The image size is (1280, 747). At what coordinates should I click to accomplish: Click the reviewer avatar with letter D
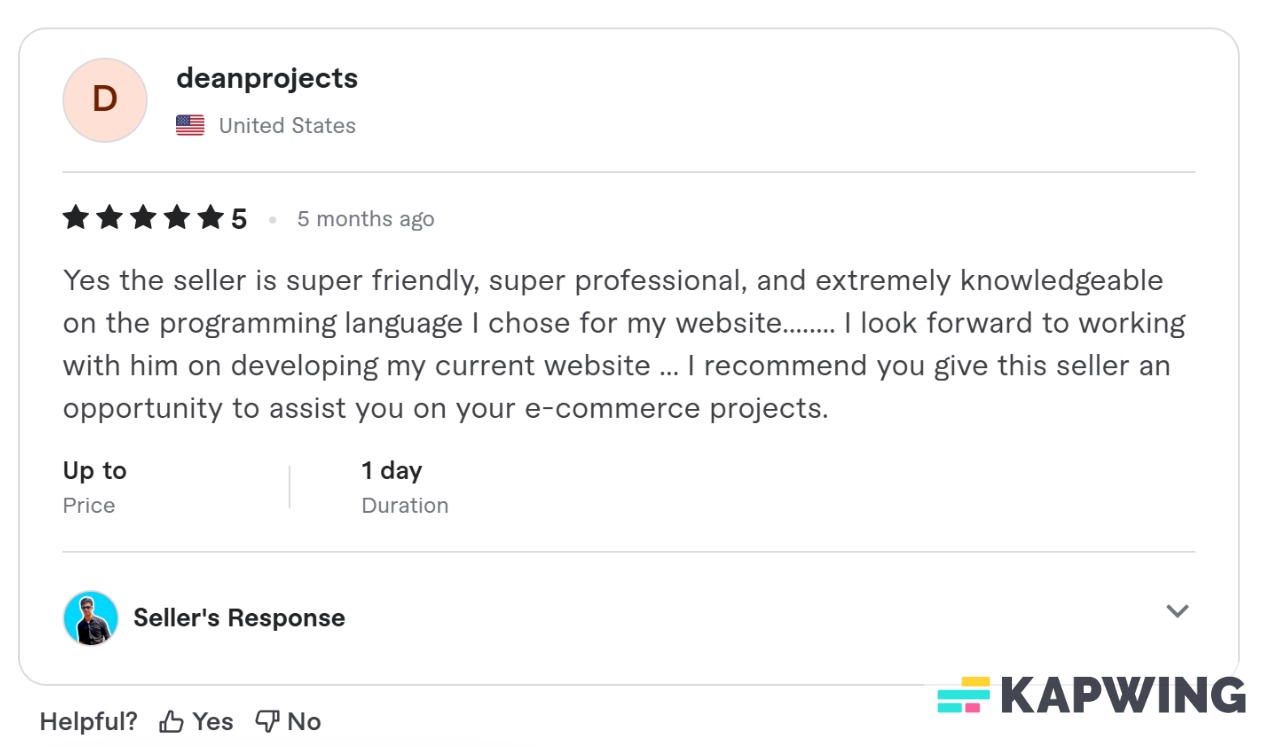(x=104, y=100)
